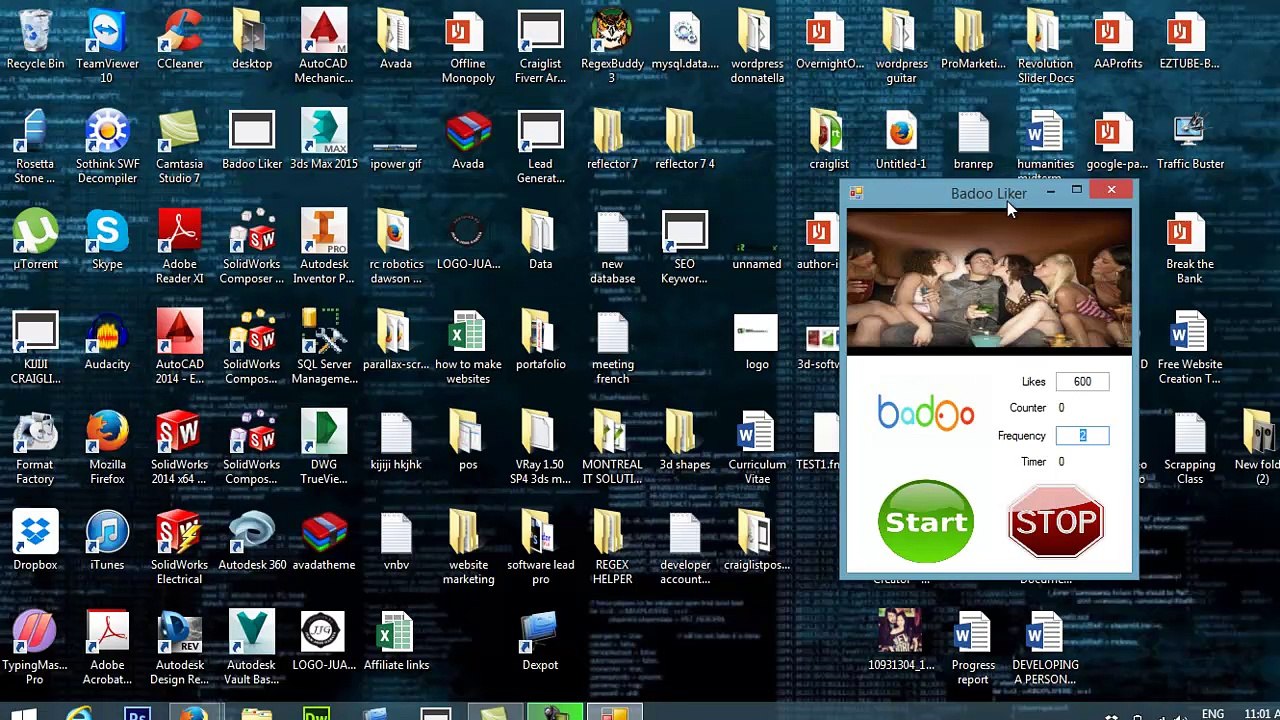This screenshot has width=1280, height=720.
Task: Select the 'portafolio' folder
Action: pos(540,340)
